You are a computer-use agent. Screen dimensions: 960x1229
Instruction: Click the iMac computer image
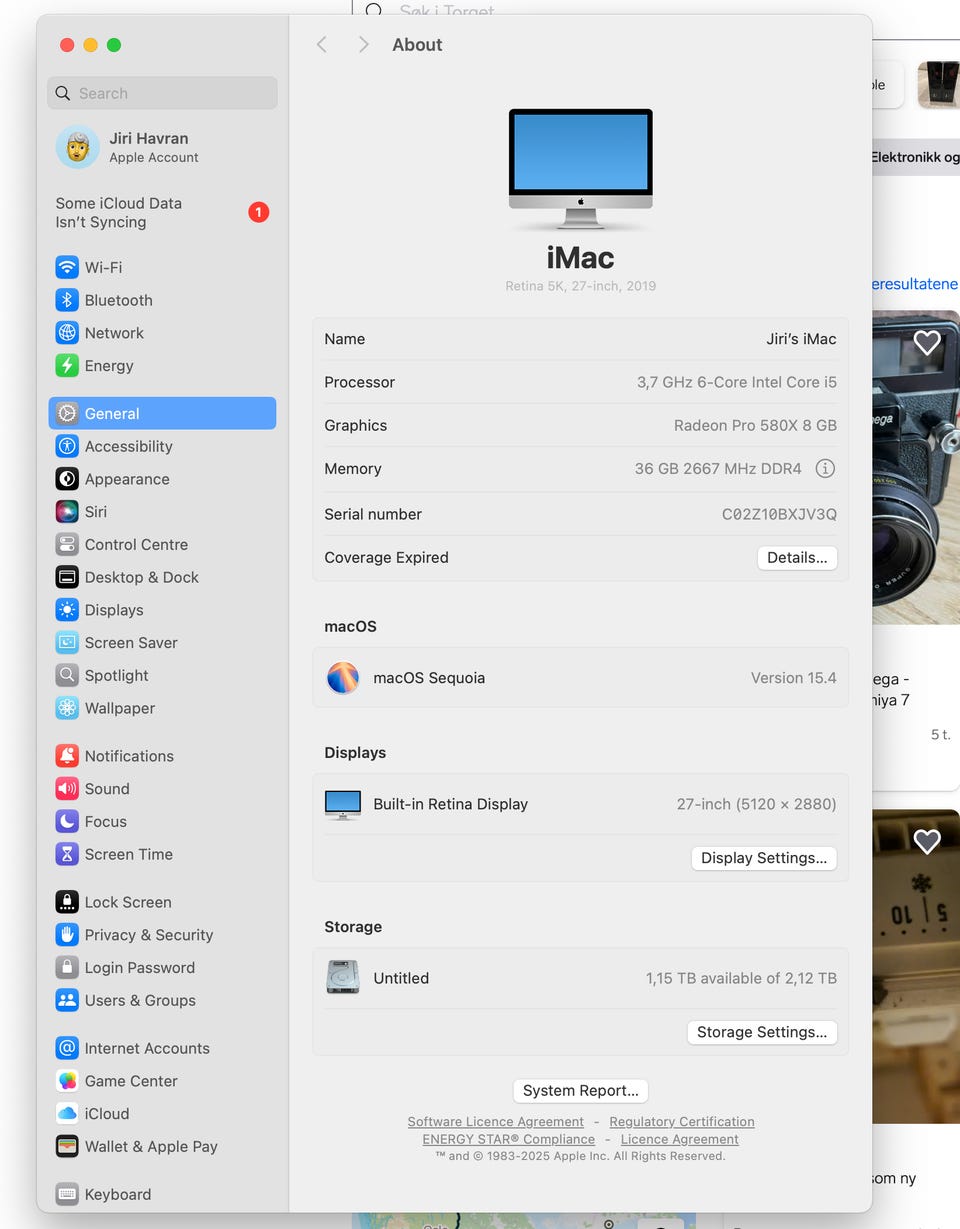pyautogui.click(x=581, y=170)
